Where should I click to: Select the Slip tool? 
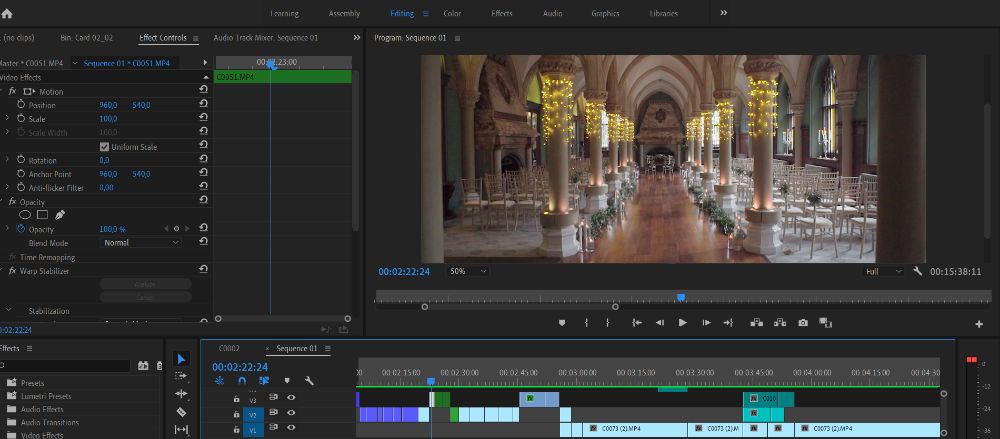point(181,429)
